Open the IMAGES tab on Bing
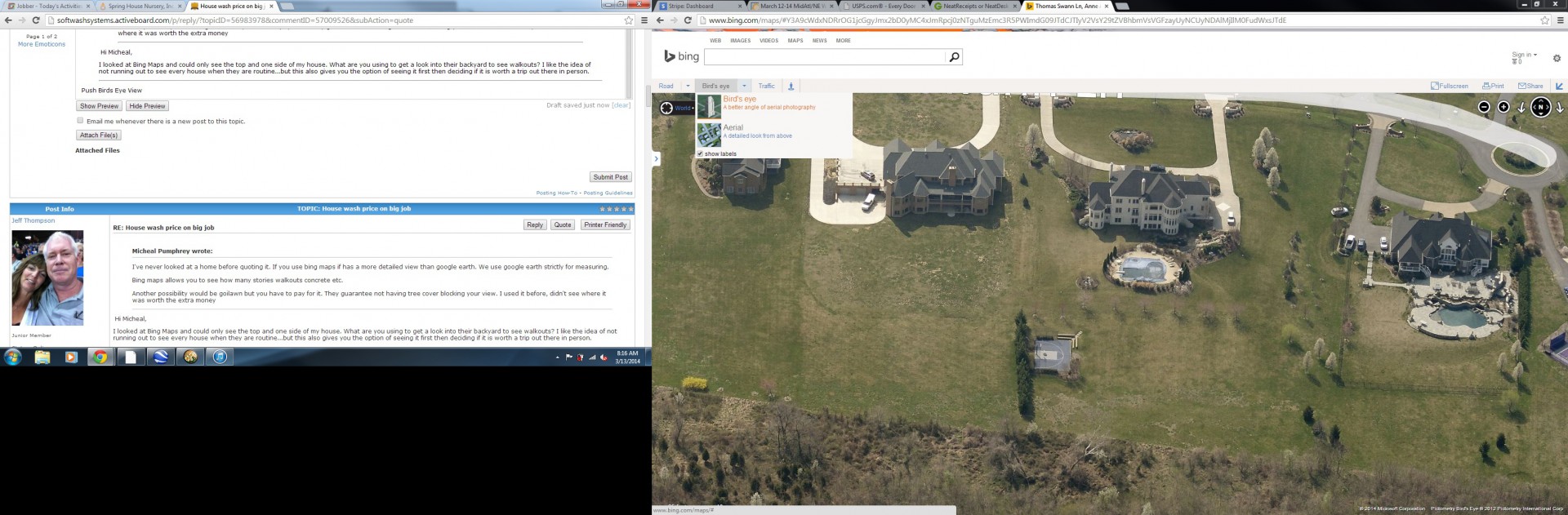 (x=740, y=40)
